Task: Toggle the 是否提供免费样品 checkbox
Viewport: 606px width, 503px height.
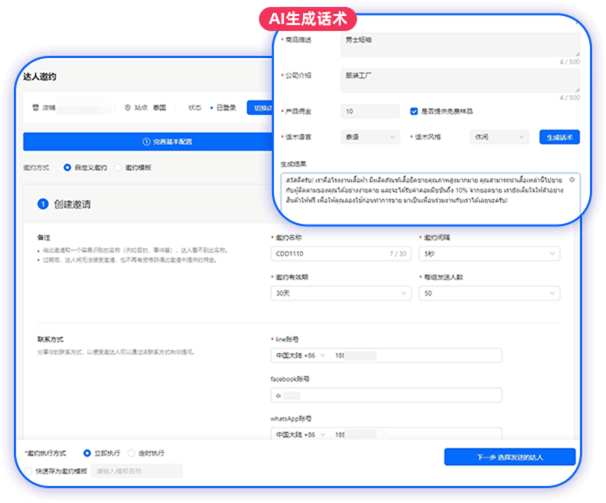Action: click(x=415, y=111)
